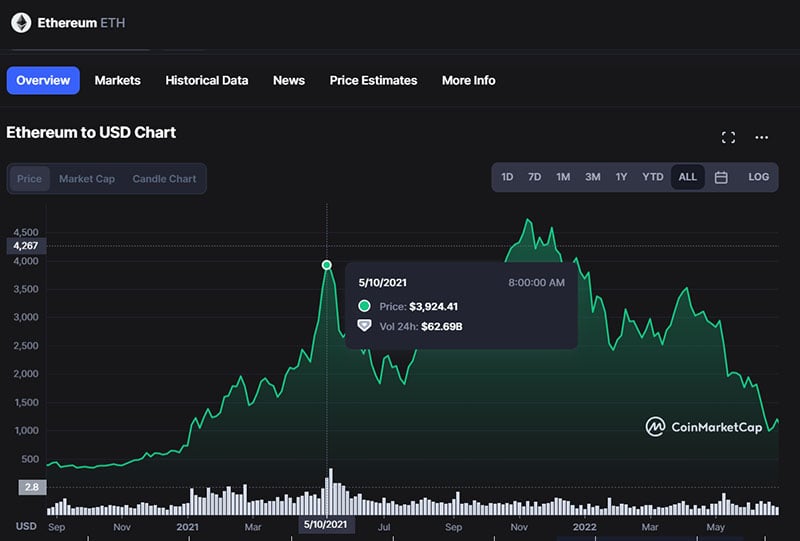Click the 2022 label on the time axis

[x=584, y=527]
